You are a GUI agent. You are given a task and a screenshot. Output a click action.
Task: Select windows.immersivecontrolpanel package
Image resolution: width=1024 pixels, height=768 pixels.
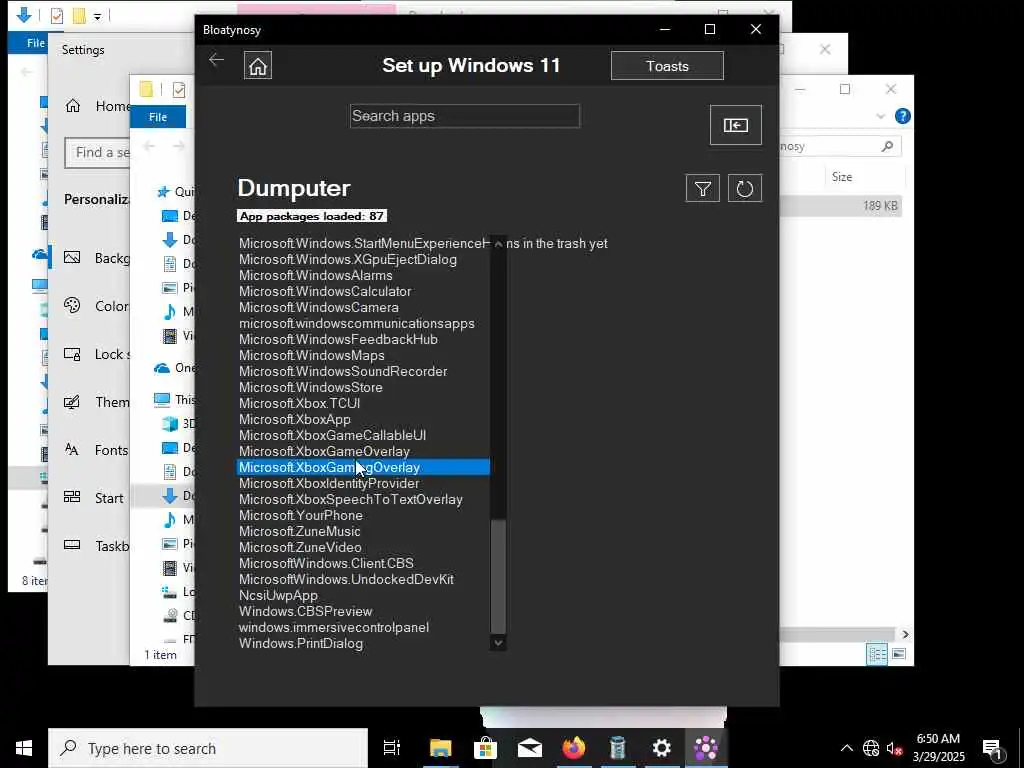(334, 628)
